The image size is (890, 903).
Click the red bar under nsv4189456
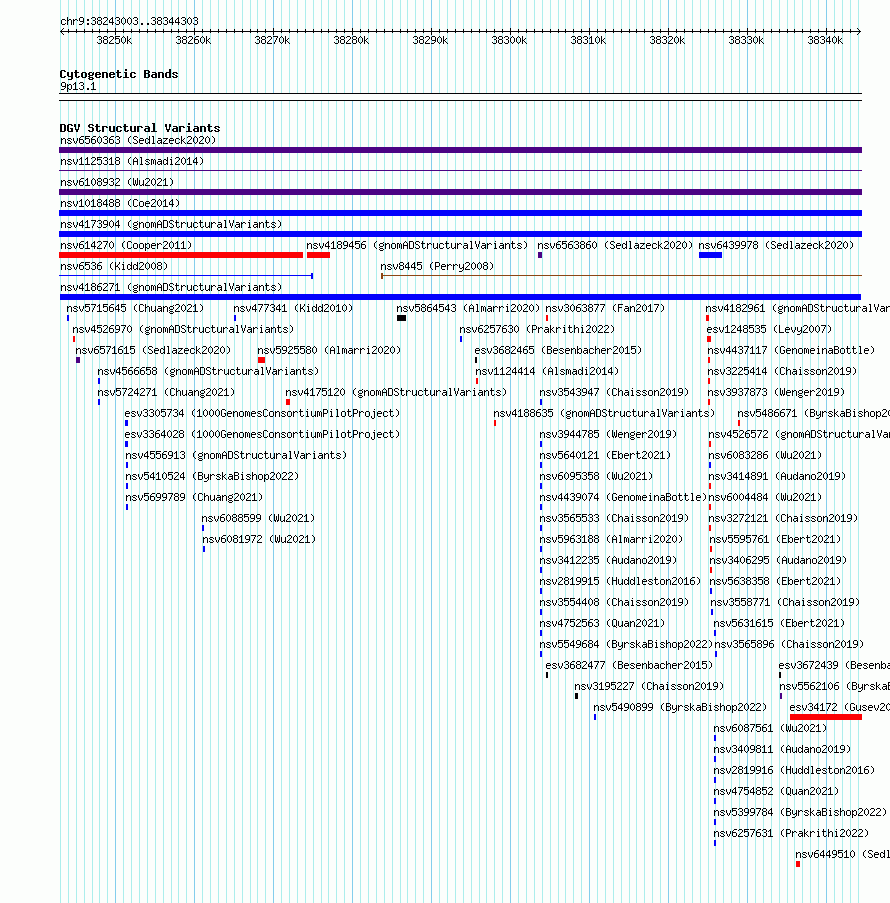319,255
